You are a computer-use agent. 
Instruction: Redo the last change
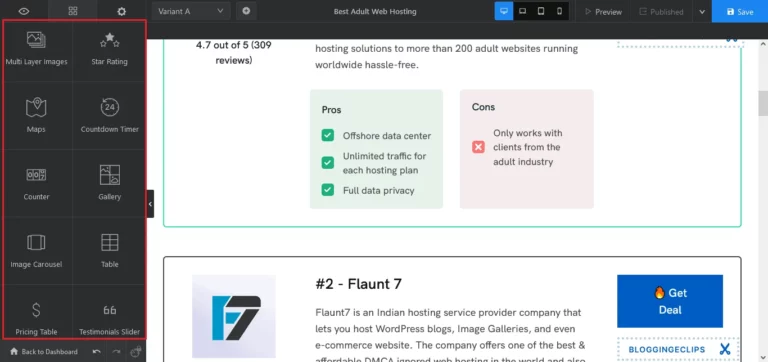pyautogui.click(x=116, y=351)
